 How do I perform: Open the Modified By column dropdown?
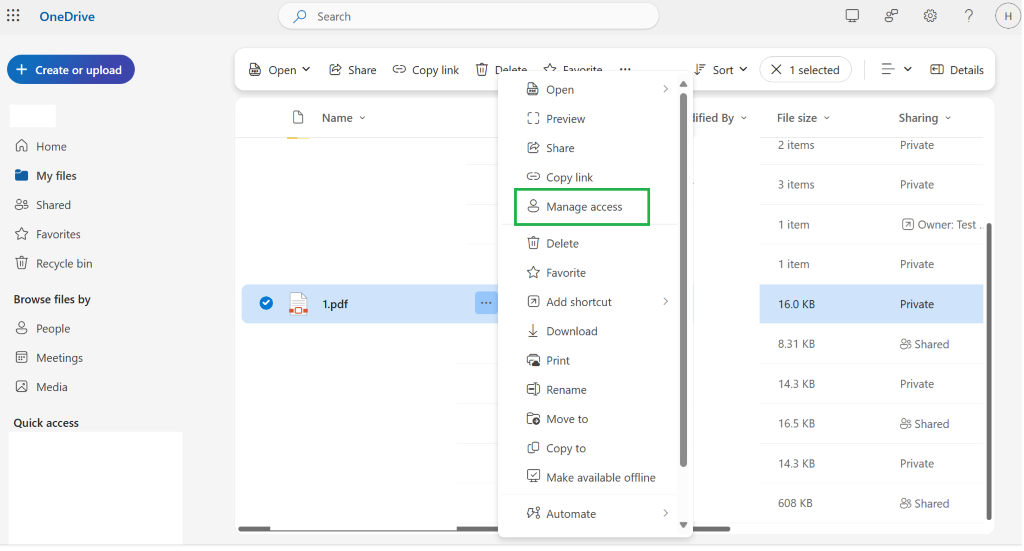719,118
